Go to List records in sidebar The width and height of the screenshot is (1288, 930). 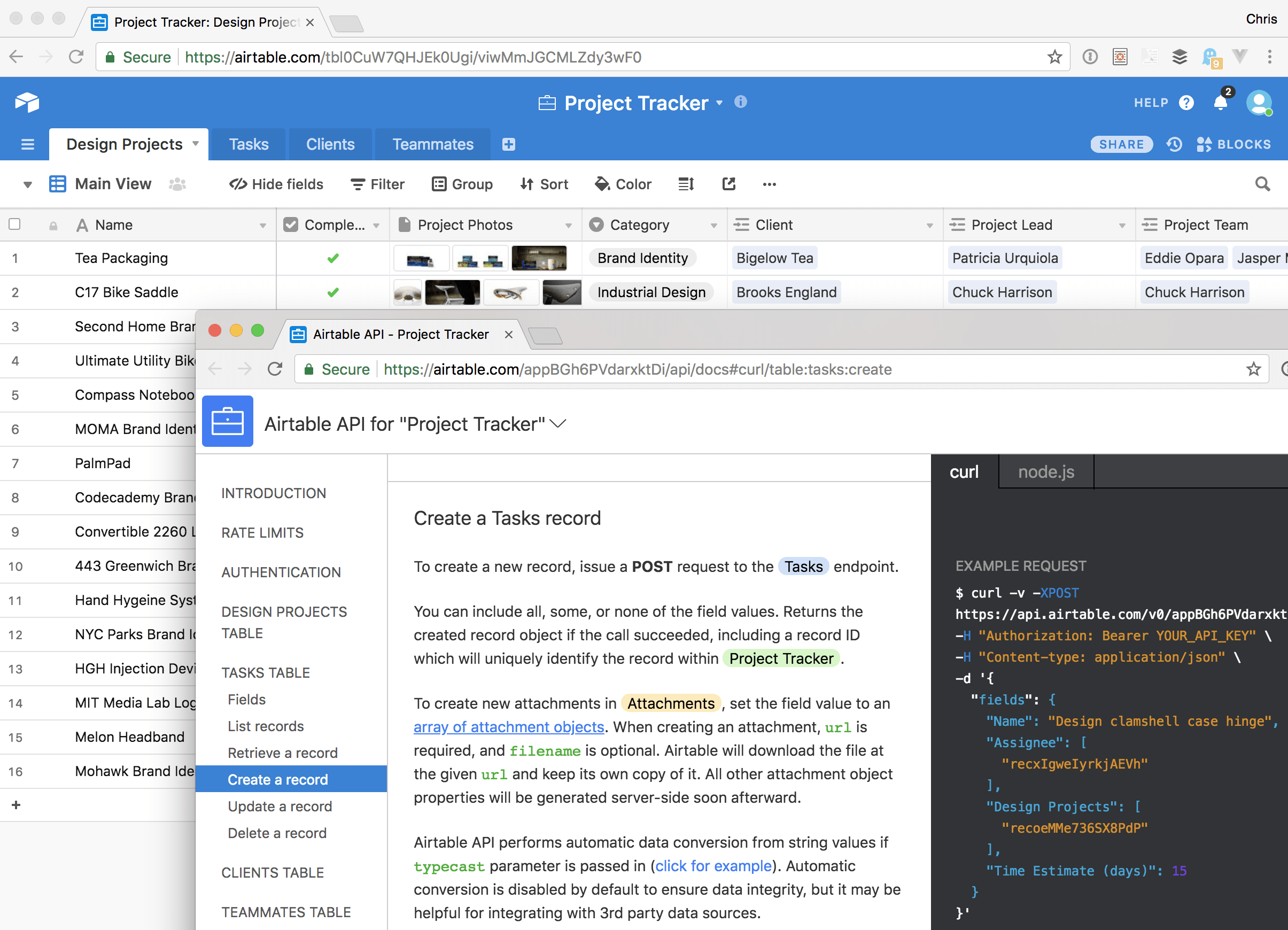click(x=266, y=726)
